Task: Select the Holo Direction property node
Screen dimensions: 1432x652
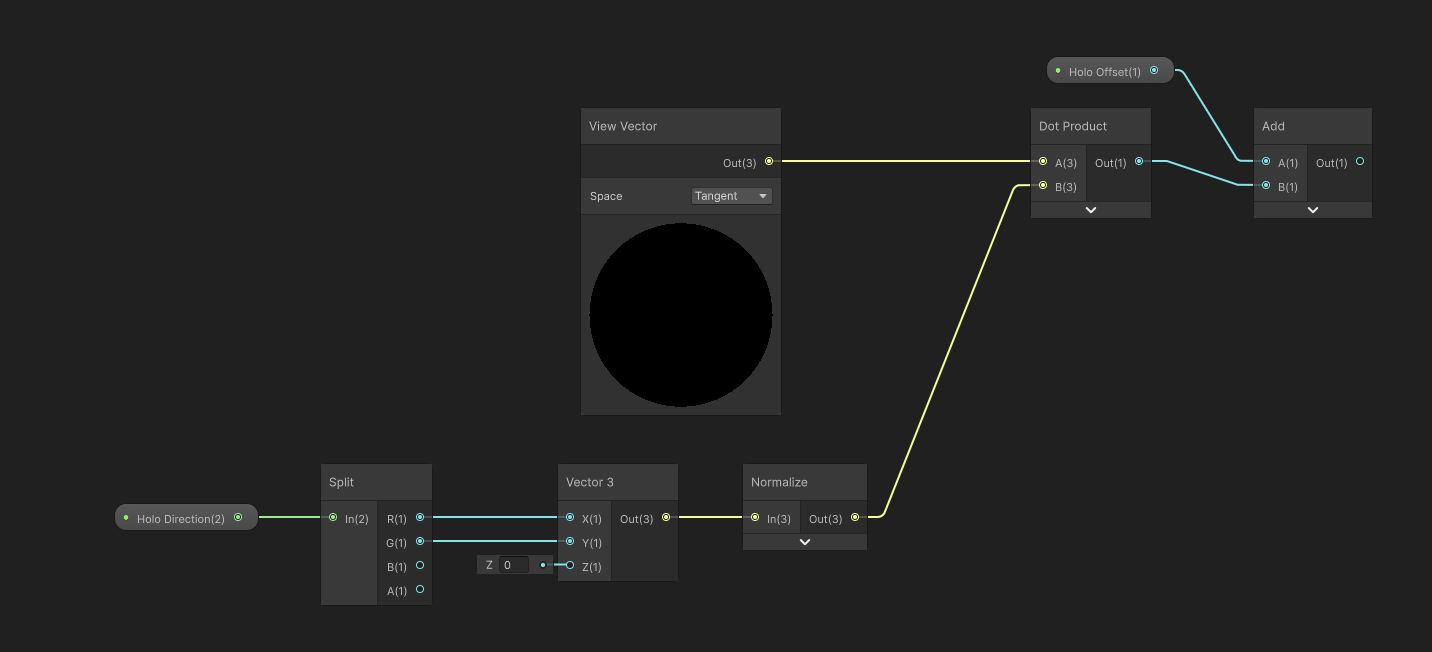Action: 180,517
